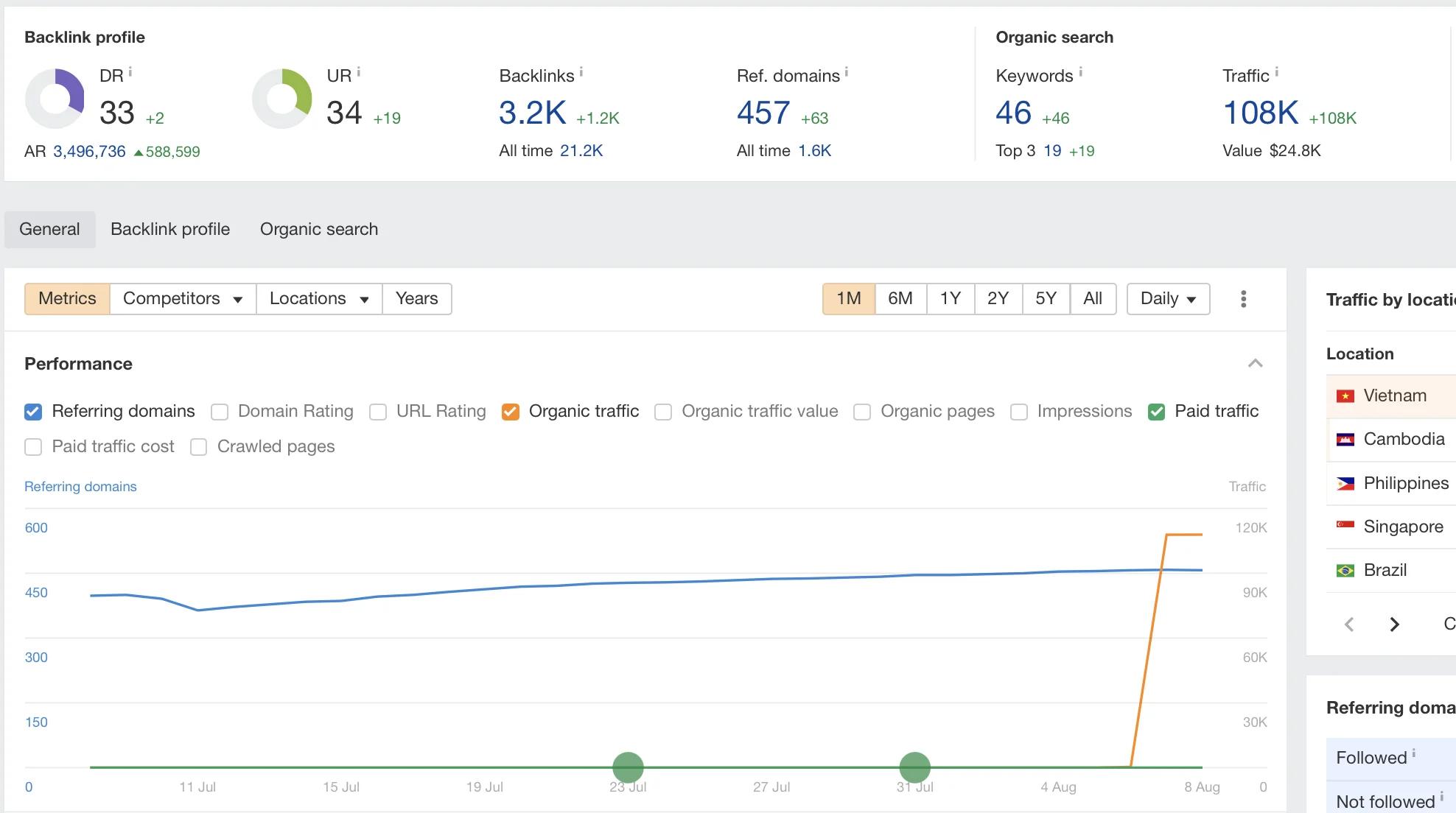Click the Not followed row label

1385,802
